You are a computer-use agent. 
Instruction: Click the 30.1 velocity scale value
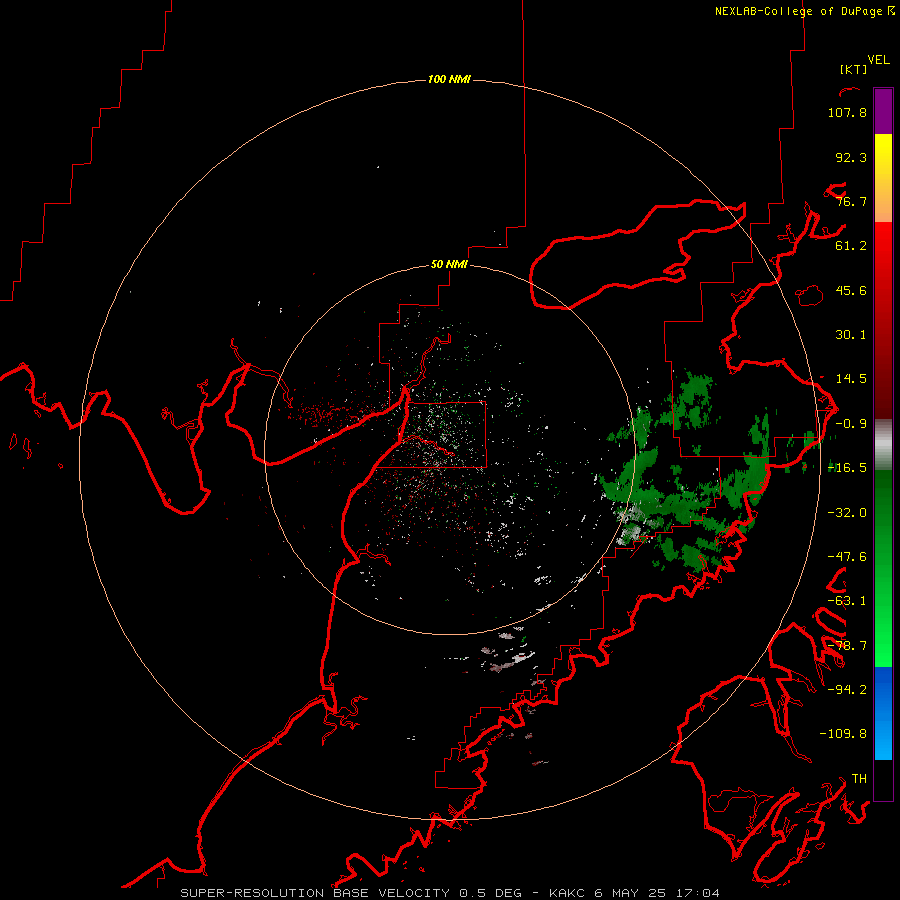(851, 335)
